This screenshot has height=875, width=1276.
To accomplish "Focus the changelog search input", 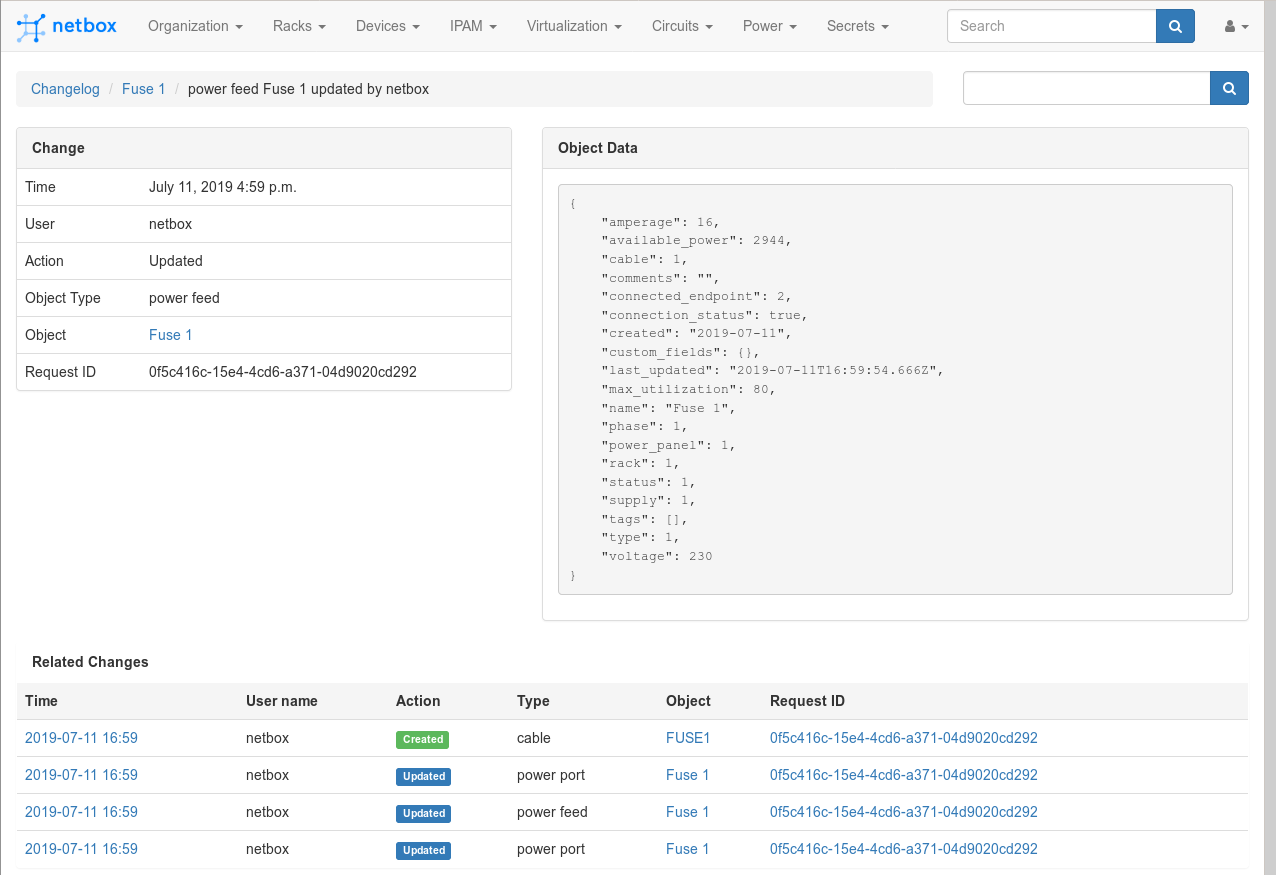I will (1087, 88).
